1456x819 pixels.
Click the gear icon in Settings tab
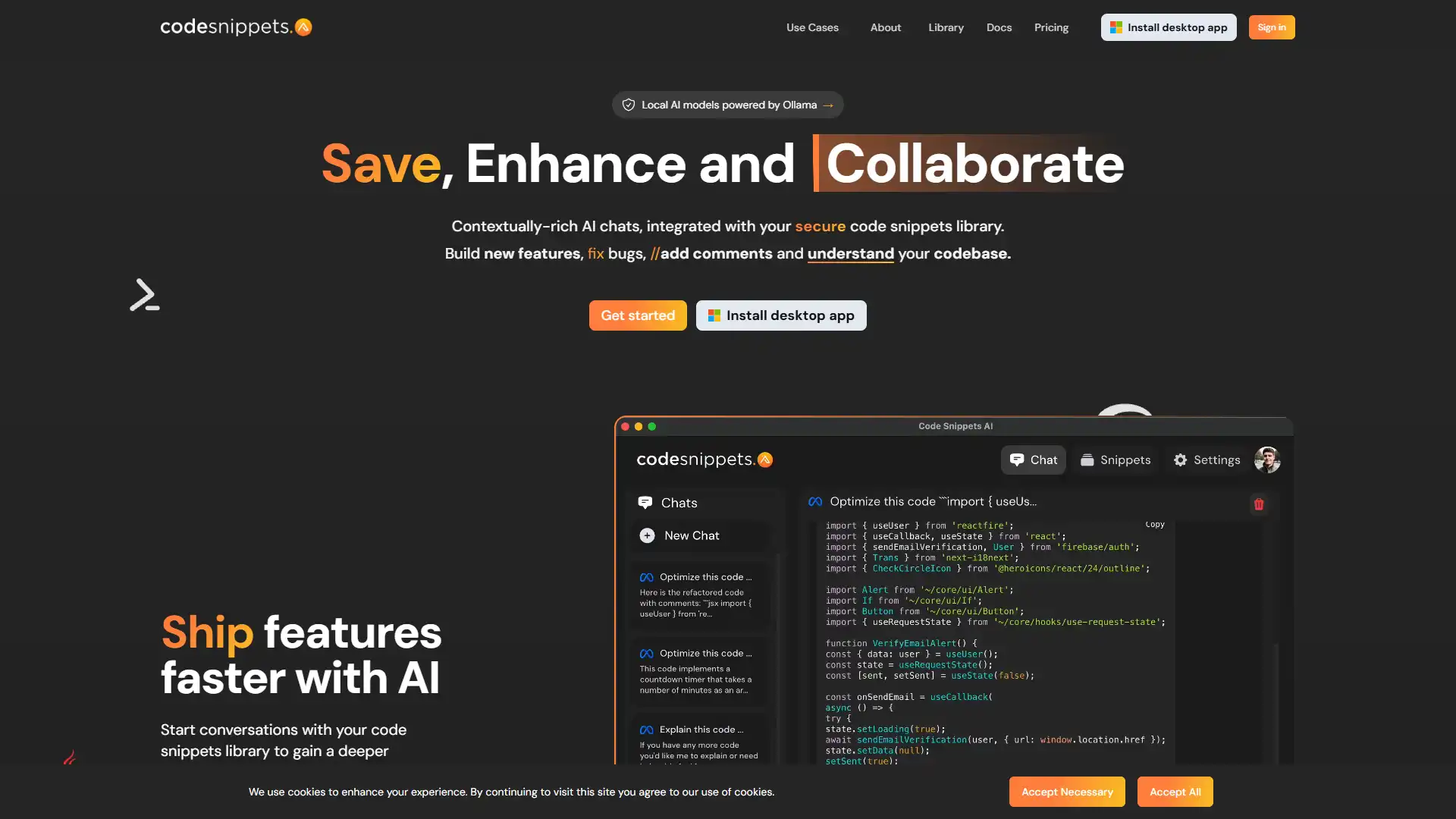1180,460
